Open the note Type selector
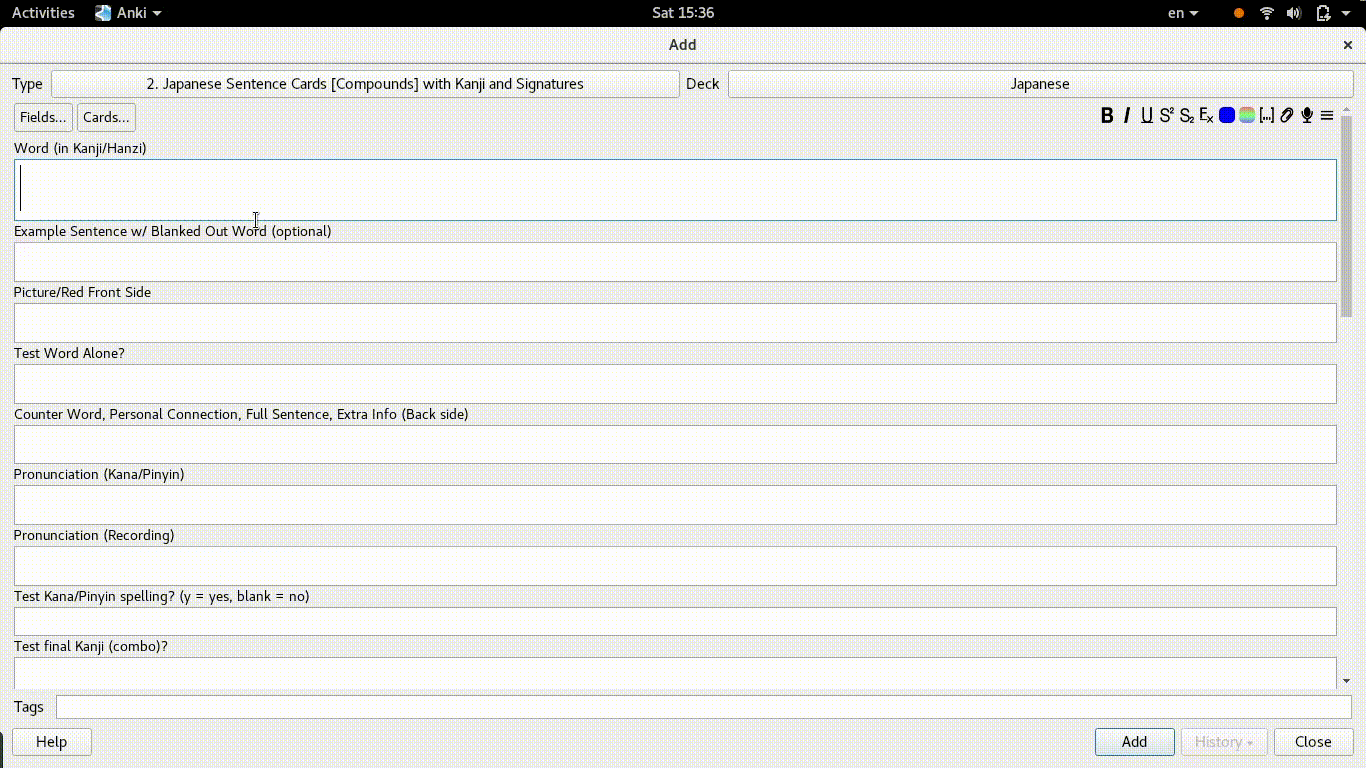Image resolution: width=1366 pixels, height=768 pixels. tap(365, 84)
